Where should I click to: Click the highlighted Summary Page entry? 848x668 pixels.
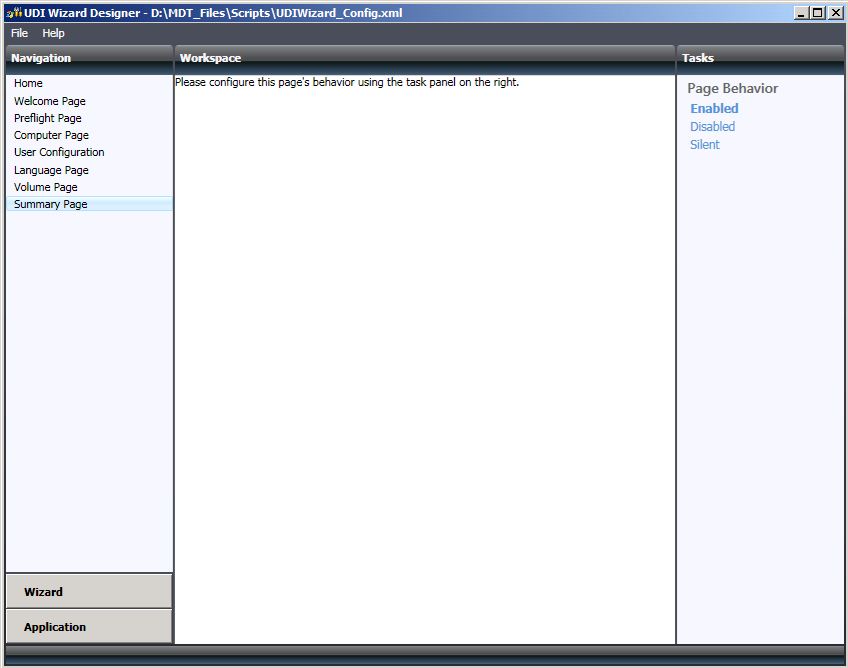pyautogui.click(x=89, y=204)
